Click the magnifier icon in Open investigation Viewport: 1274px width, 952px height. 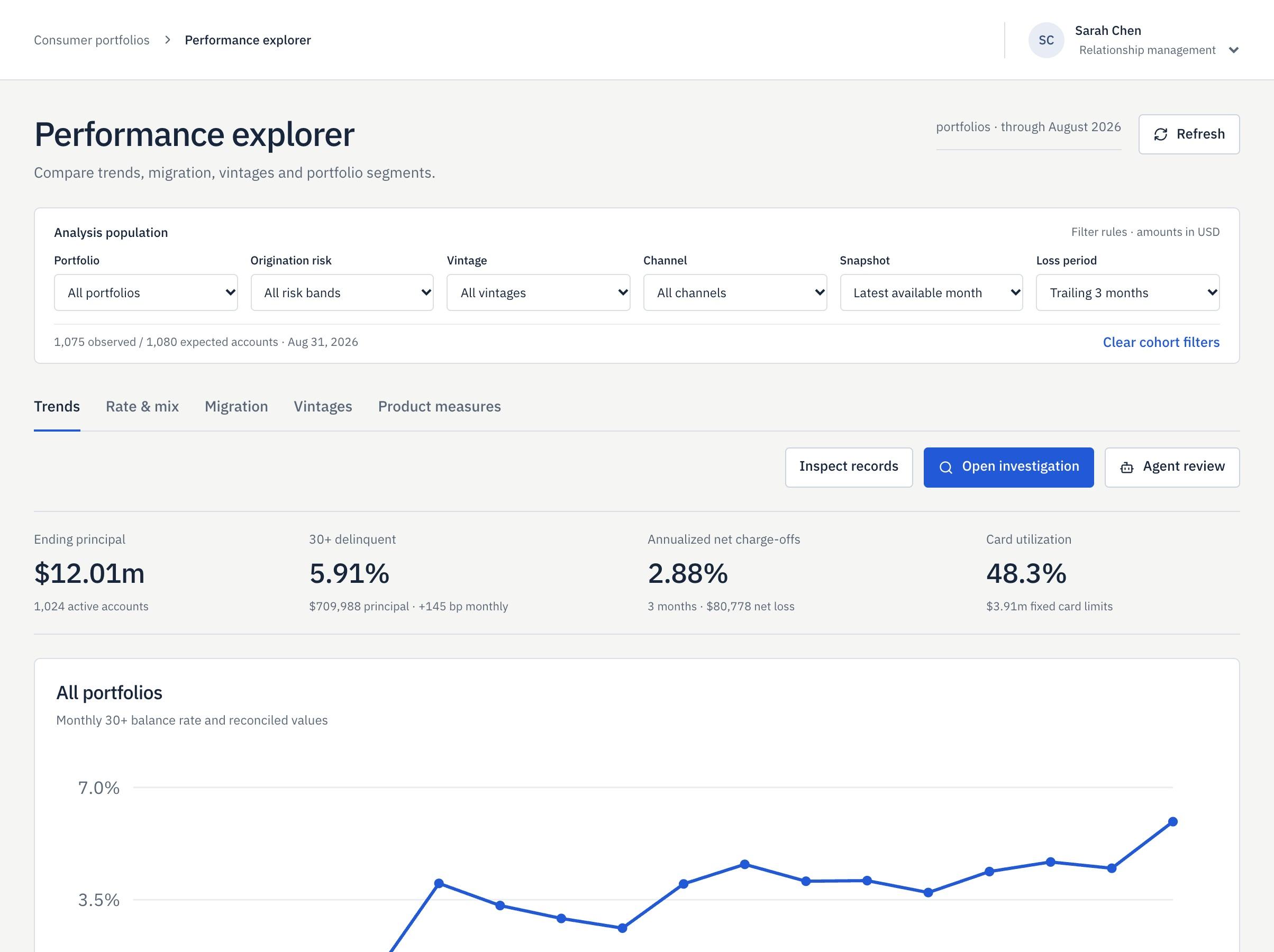coord(945,467)
